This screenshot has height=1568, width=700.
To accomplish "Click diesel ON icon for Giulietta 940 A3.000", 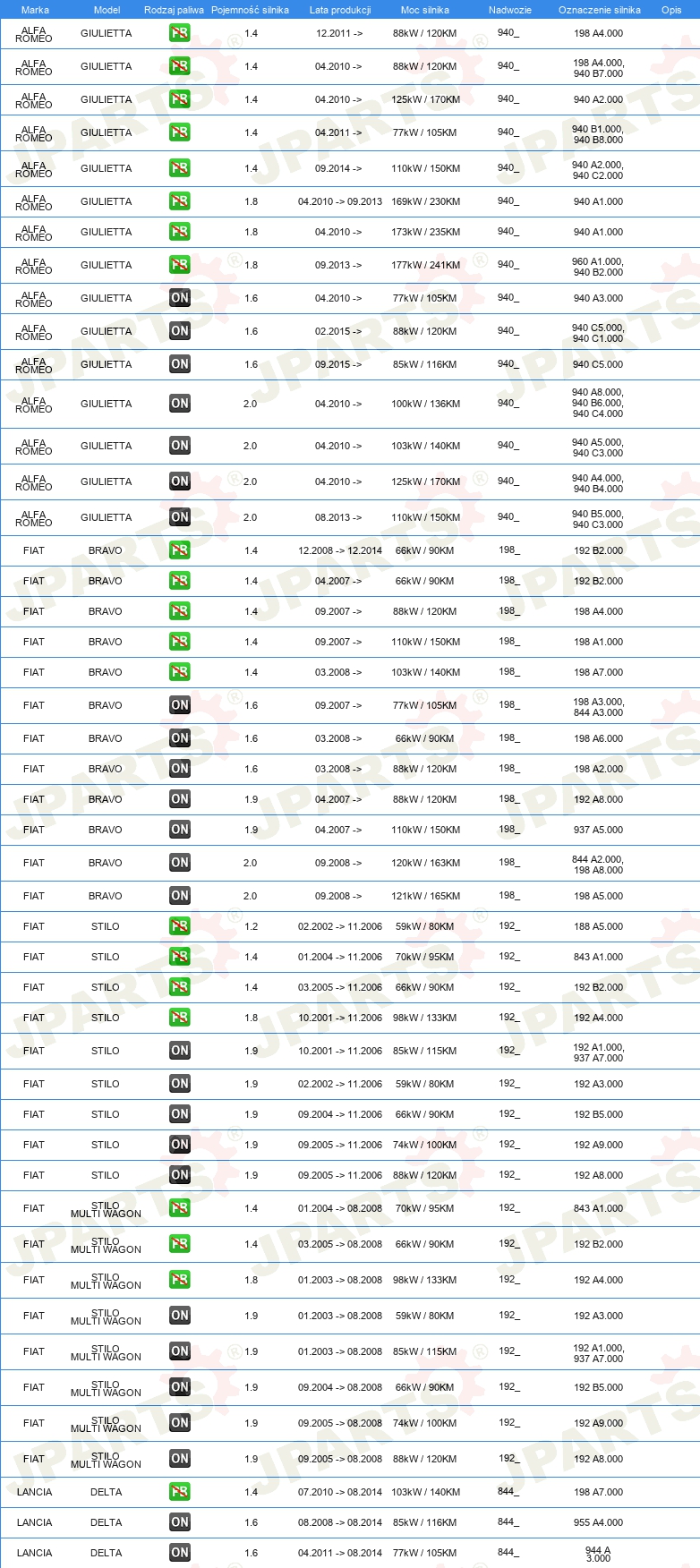I will coord(179,298).
